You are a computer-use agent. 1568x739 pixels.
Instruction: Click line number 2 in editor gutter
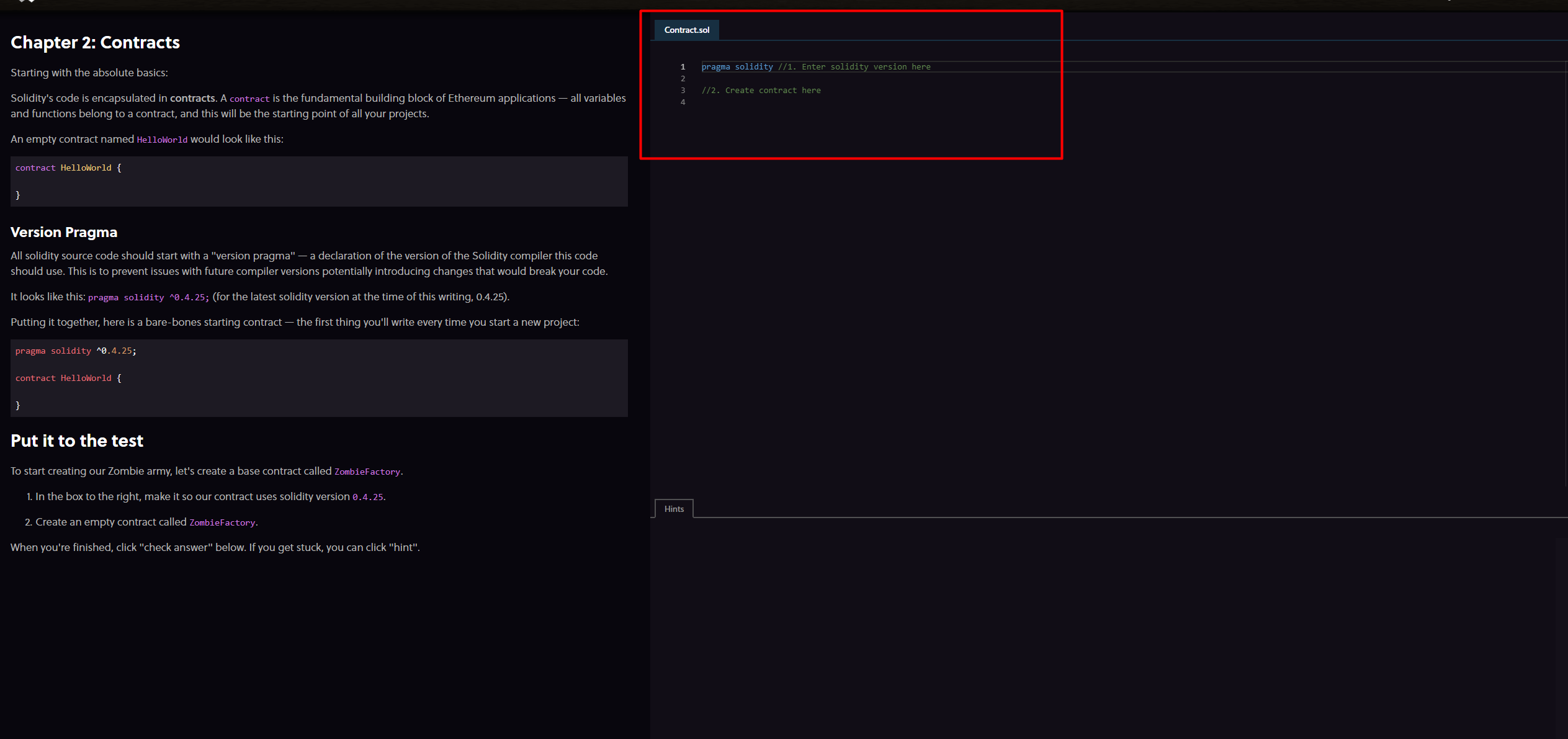click(x=683, y=79)
